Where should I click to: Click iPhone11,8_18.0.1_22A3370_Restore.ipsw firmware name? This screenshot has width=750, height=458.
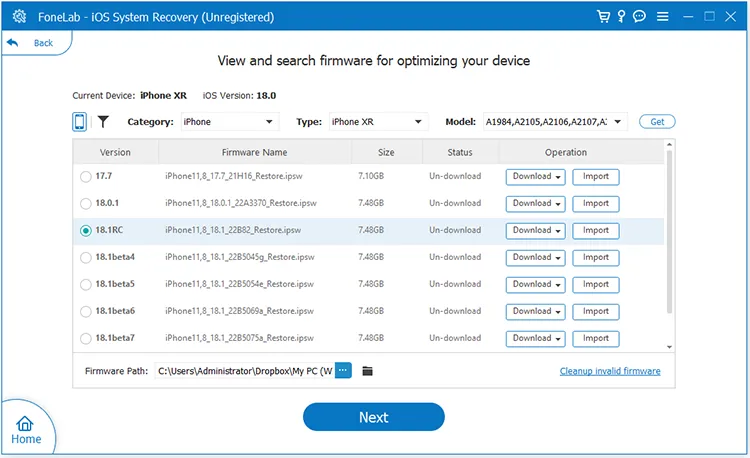pos(241,204)
